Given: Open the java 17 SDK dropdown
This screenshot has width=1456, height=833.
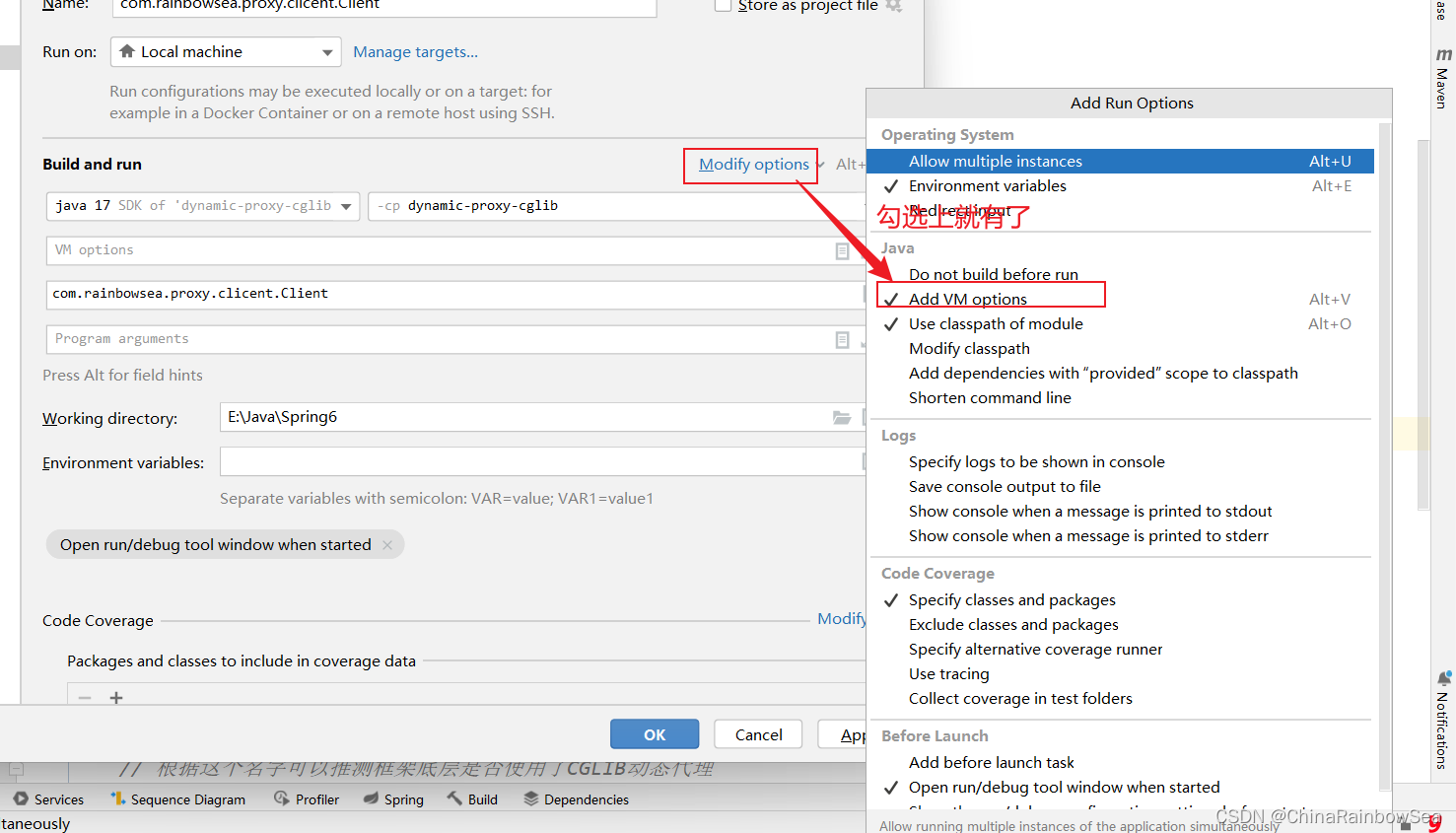Looking at the screenshot, I should [203, 206].
